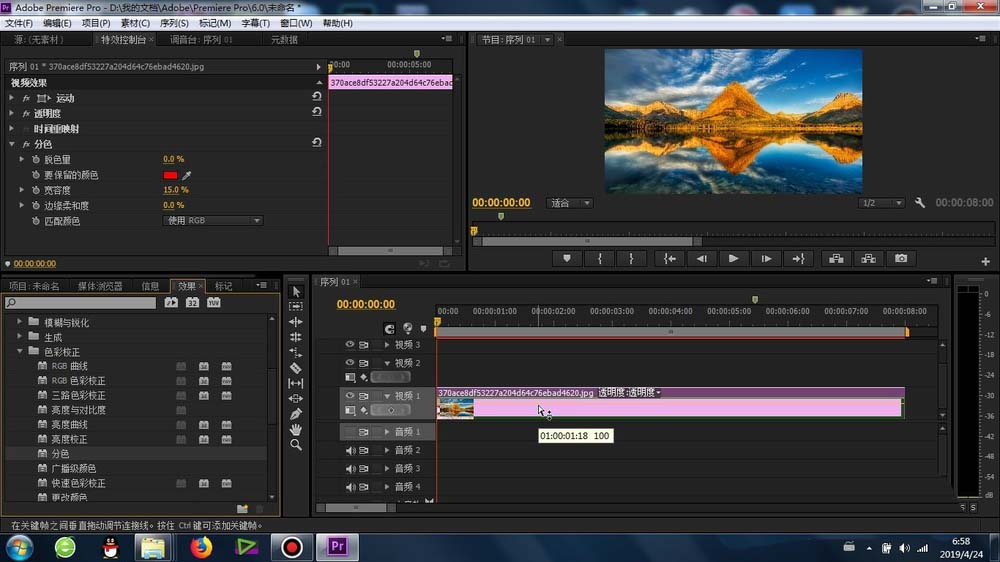Click the Add Marker button in Program monitor
The height and width of the screenshot is (562, 1000).
coord(567,258)
